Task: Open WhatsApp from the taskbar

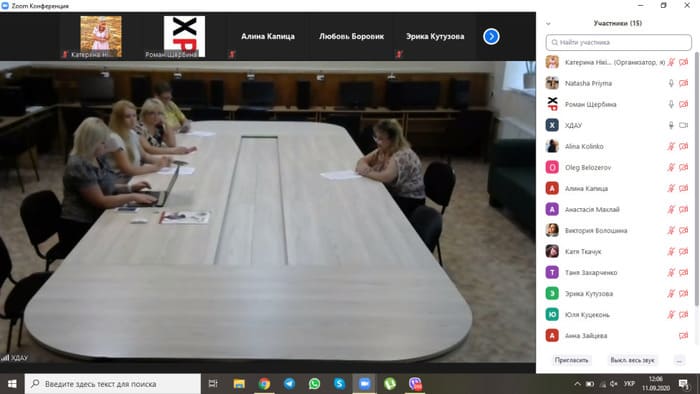Action: click(314, 384)
